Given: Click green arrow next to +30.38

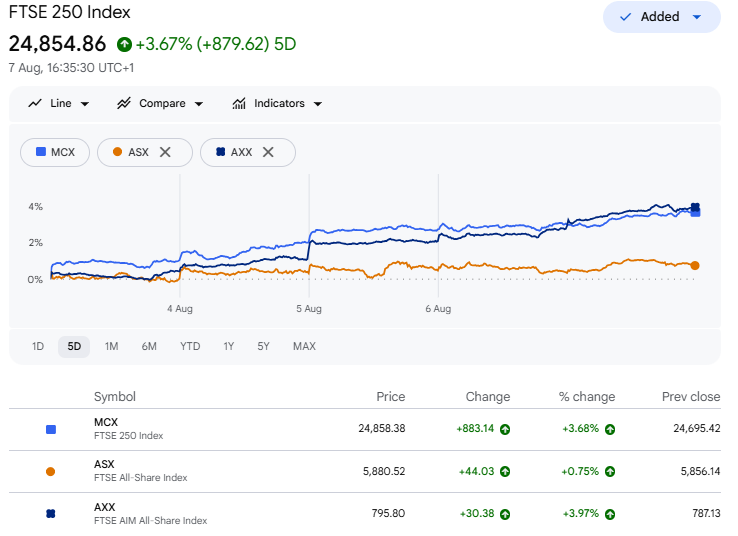Looking at the screenshot, I should pos(505,514).
